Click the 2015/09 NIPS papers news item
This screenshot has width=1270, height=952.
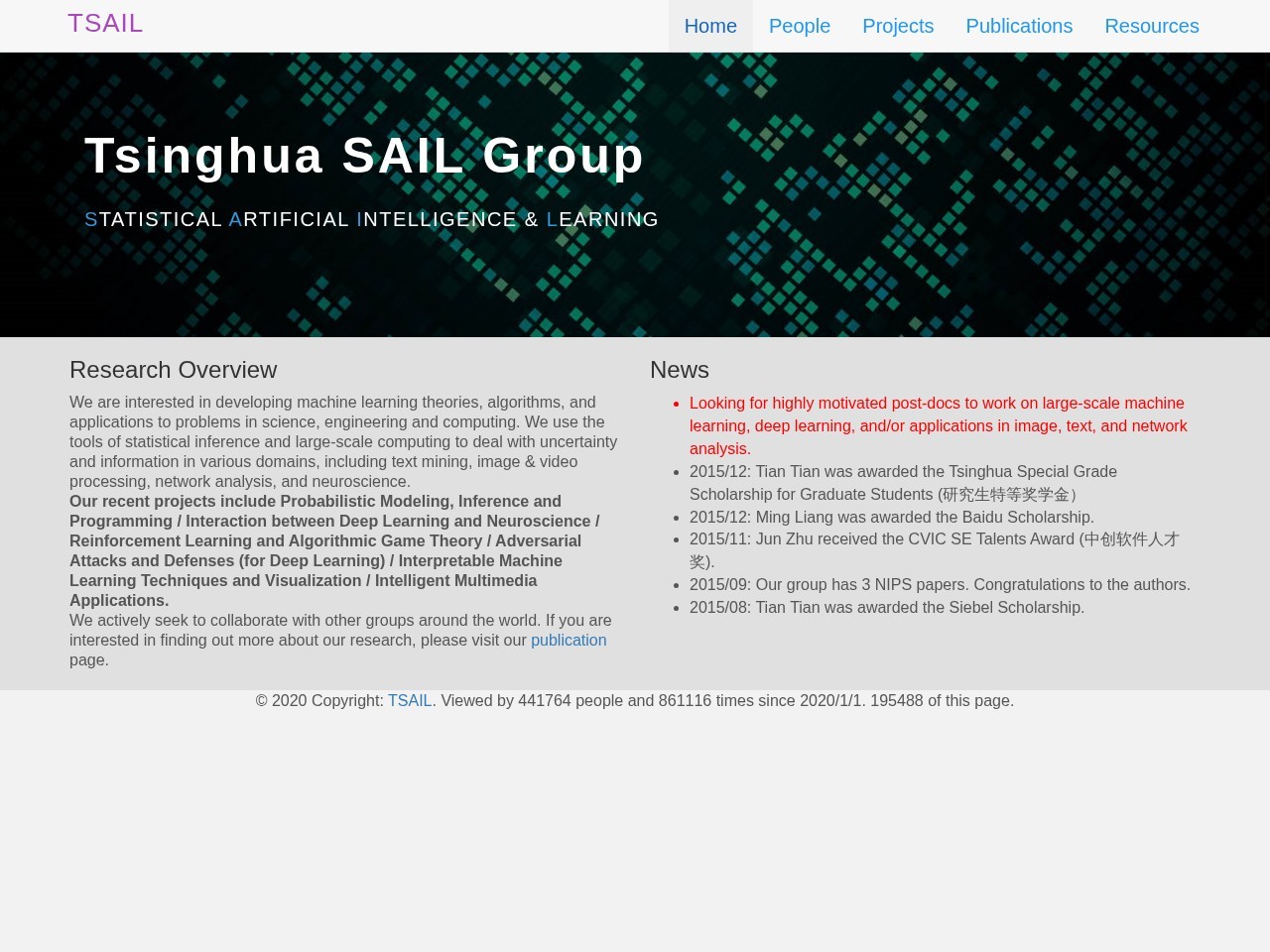[x=939, y=585]
